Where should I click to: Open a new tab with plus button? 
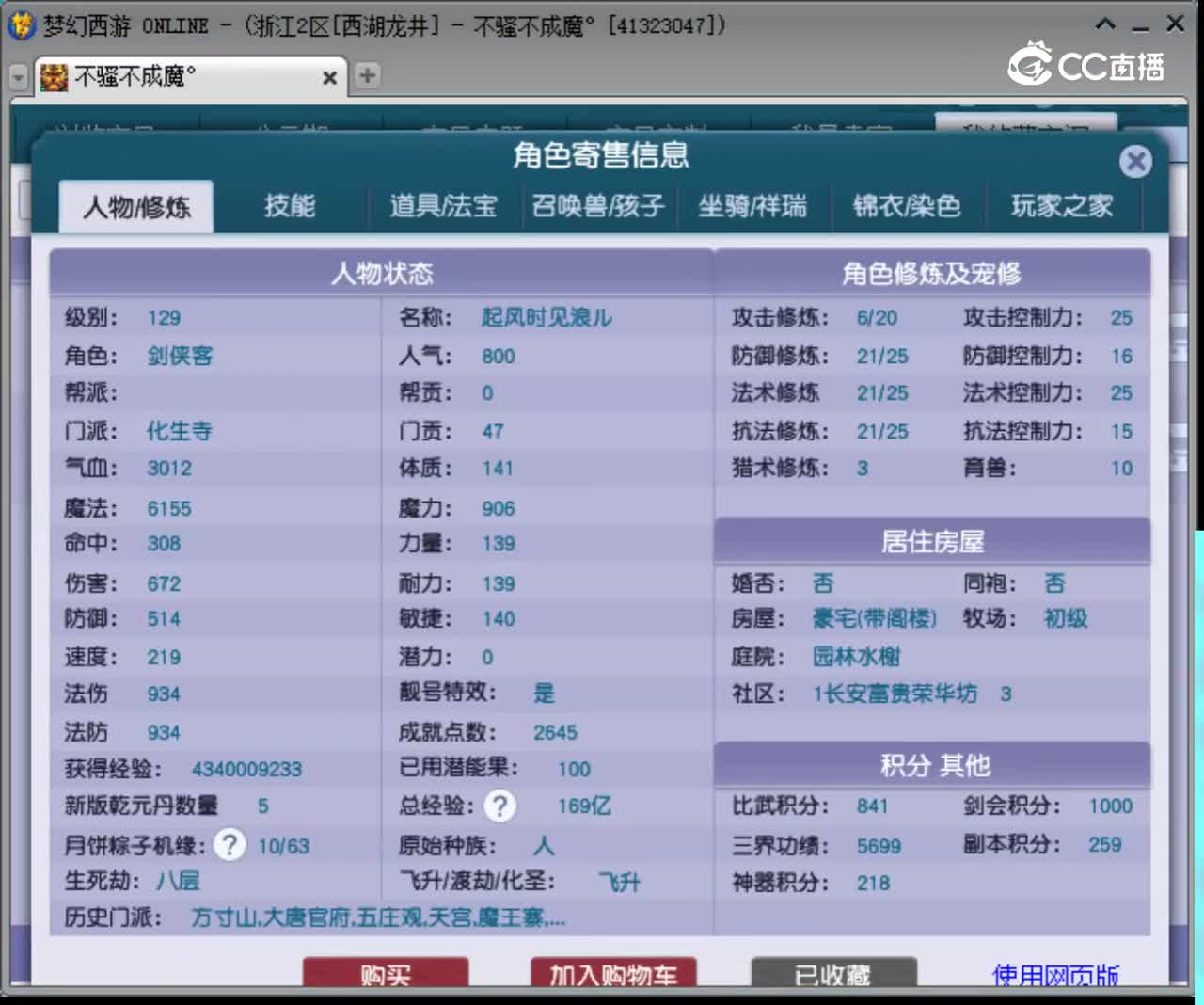(x=367, y=75)
